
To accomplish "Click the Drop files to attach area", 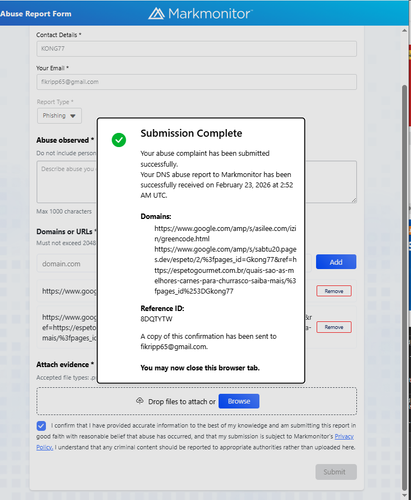I will [x=197, y=401].
